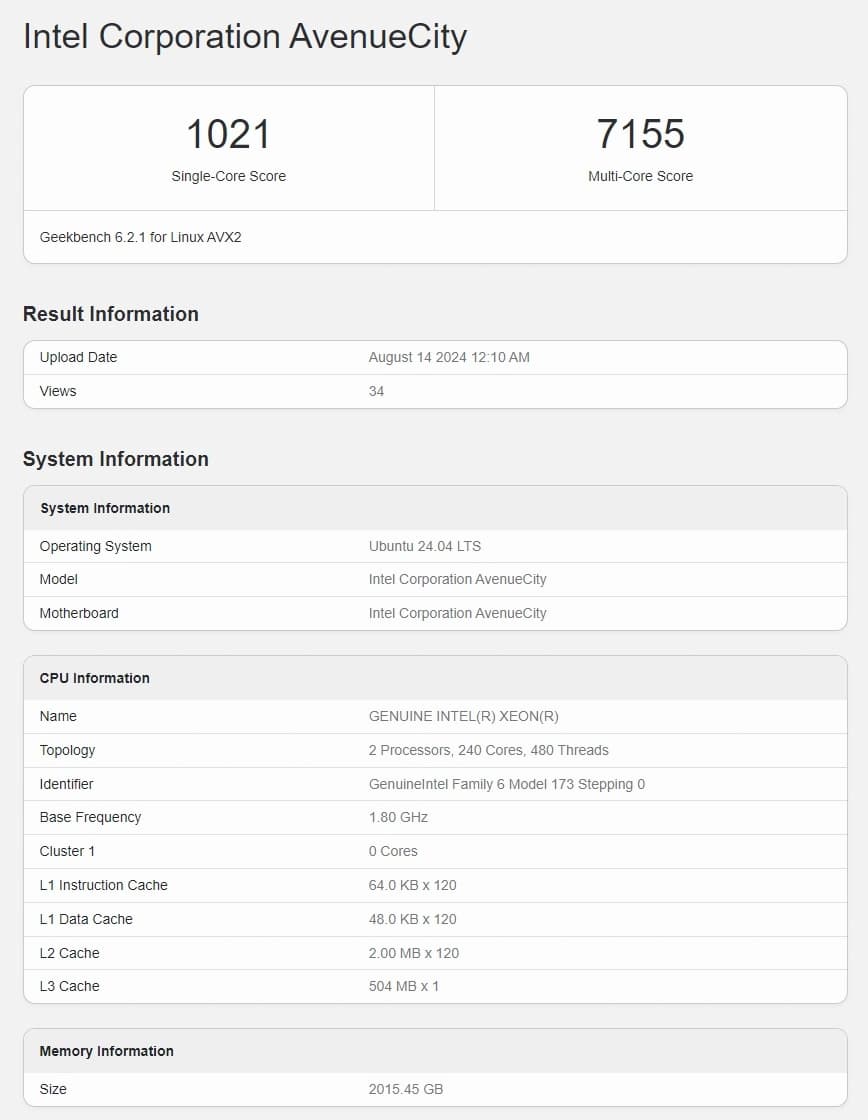Click the Ubuntu 24.04 LTS operating system value
The height and width of the screenshot is (1120, 868).
[x=425, y=546]
